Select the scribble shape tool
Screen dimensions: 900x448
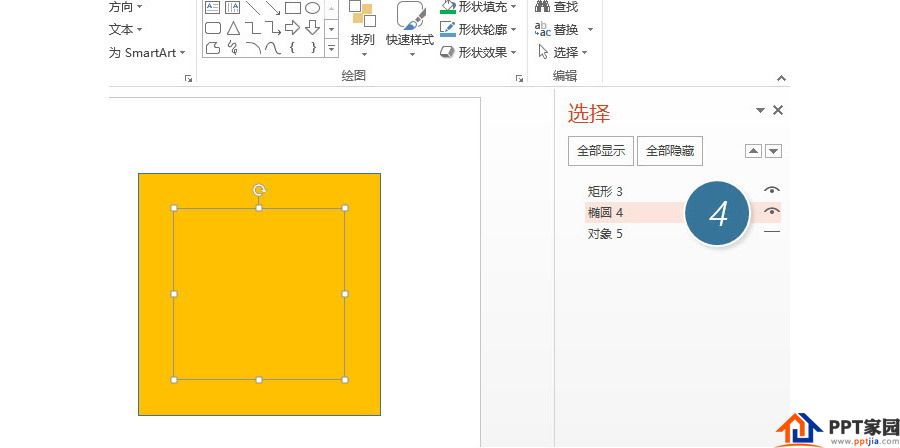pos(232,47)
